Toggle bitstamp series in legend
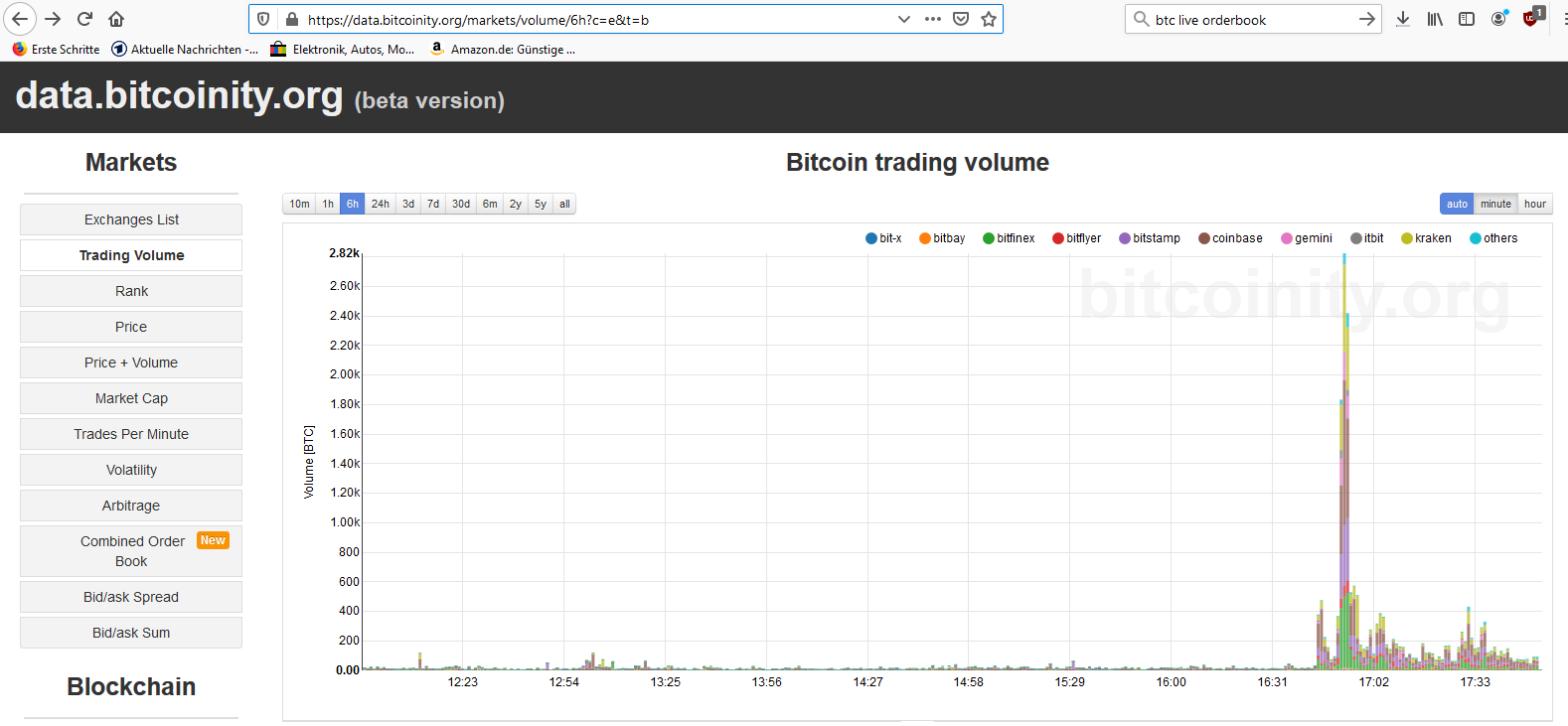 pos(1150,238)
